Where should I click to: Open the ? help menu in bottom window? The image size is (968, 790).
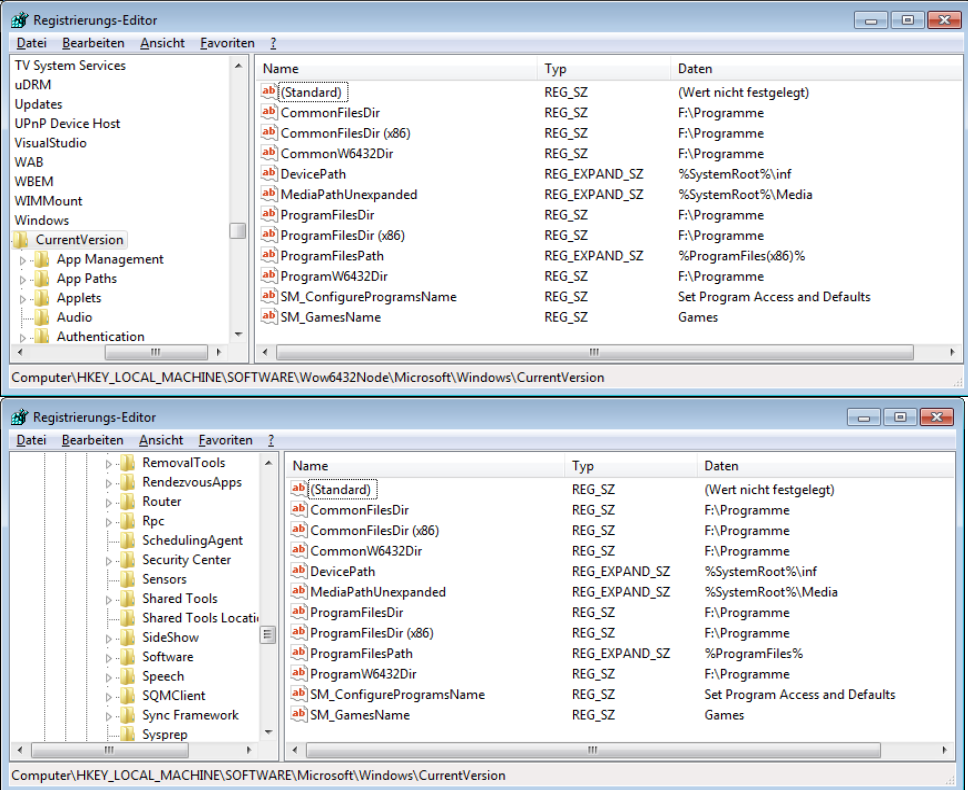[271, 440]
